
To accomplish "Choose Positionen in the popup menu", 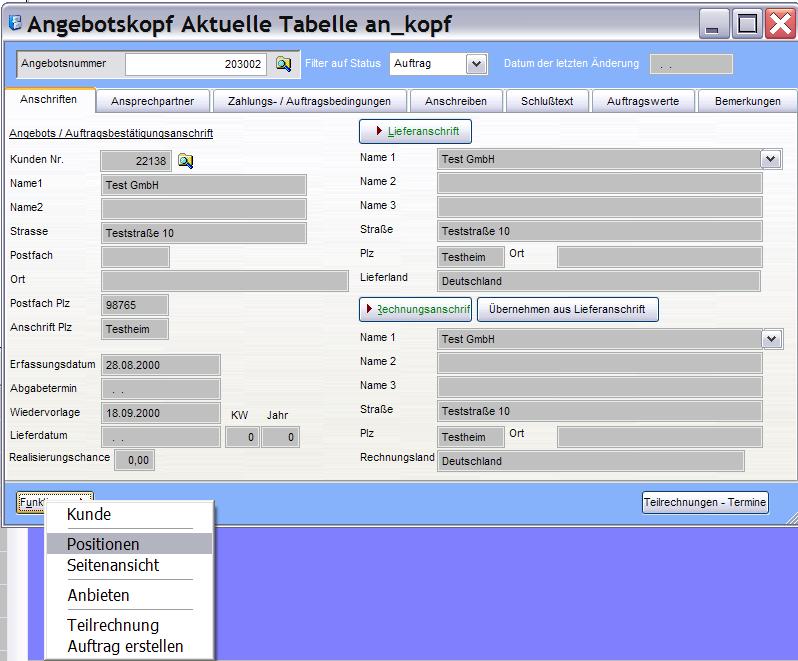I will (130, 544).
